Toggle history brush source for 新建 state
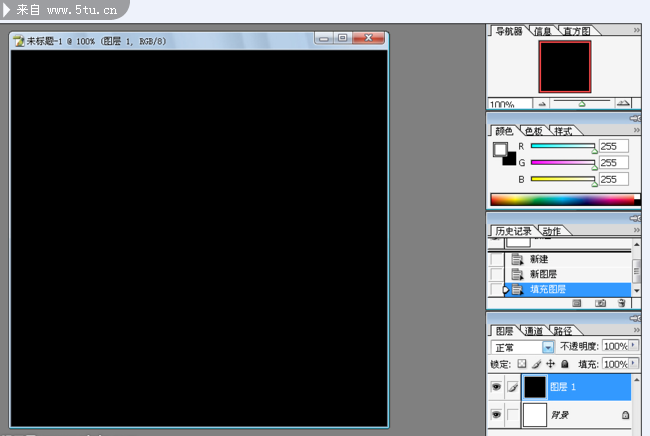The height and width of the screenshot is (436, 650). (x=497, y=259)
